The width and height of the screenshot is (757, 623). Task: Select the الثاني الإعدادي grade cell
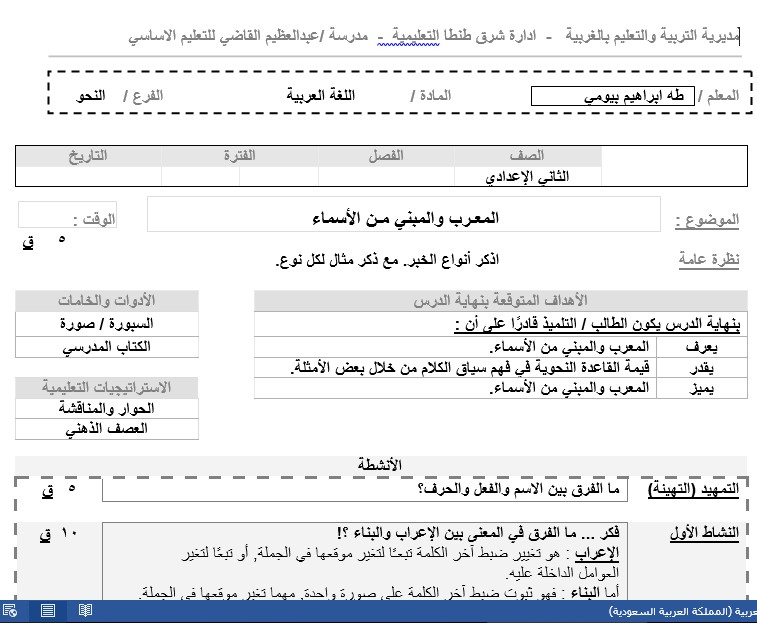pyautogui.click(x=528, y=176)
